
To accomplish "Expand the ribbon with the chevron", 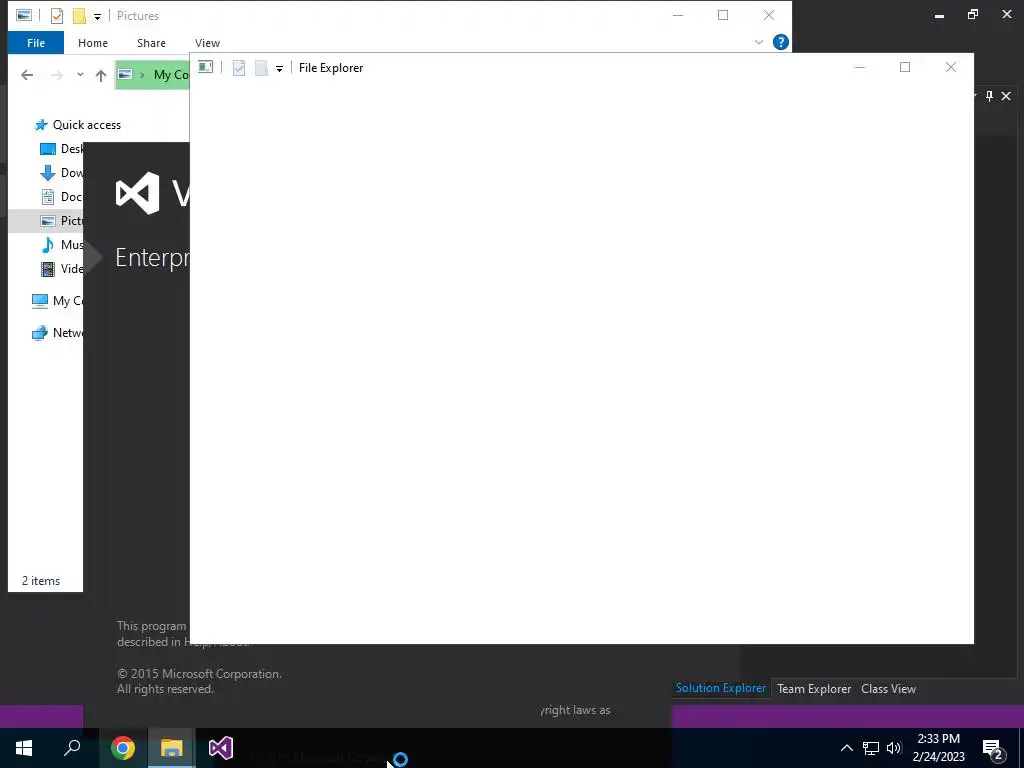I will pos(759,42).
